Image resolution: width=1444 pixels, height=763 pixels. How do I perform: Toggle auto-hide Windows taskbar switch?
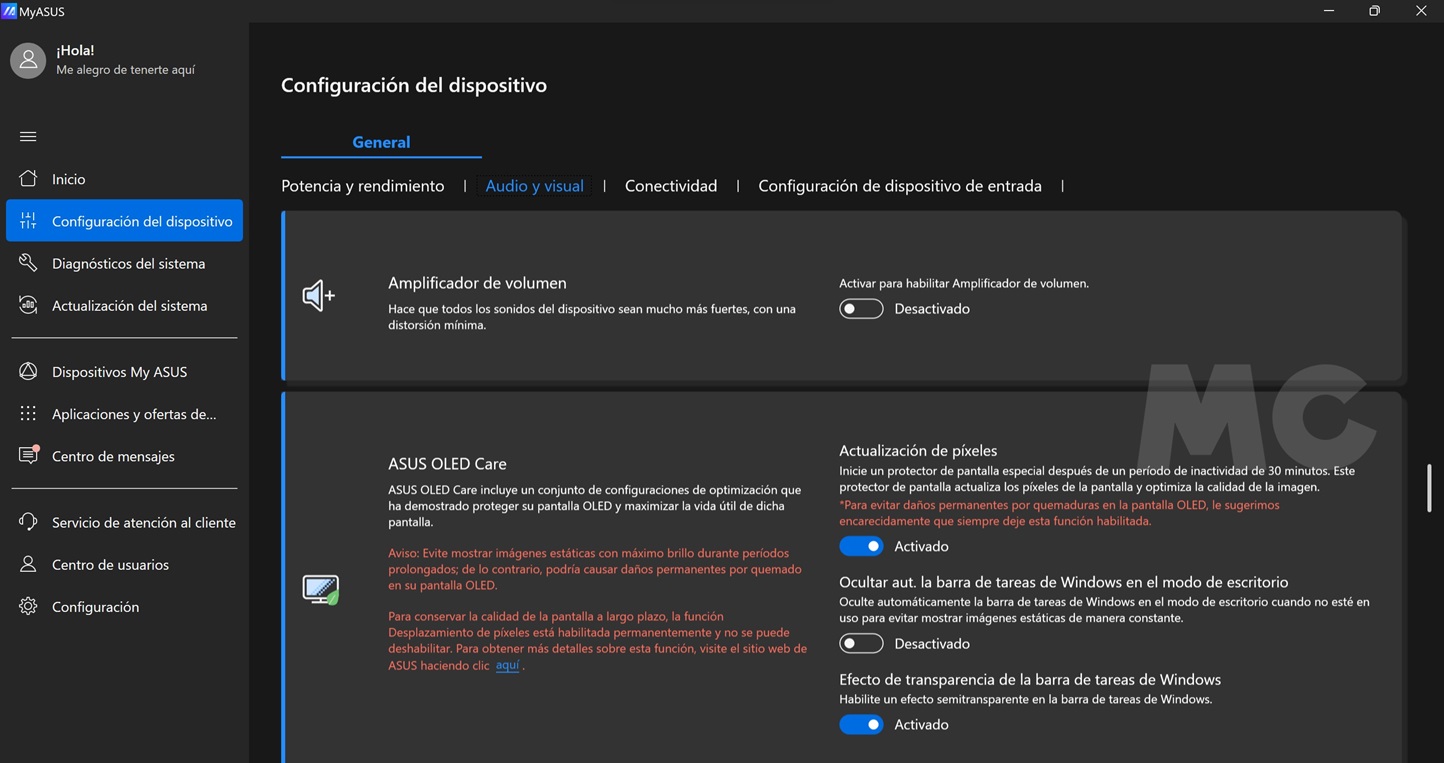(x=861, y=643)
